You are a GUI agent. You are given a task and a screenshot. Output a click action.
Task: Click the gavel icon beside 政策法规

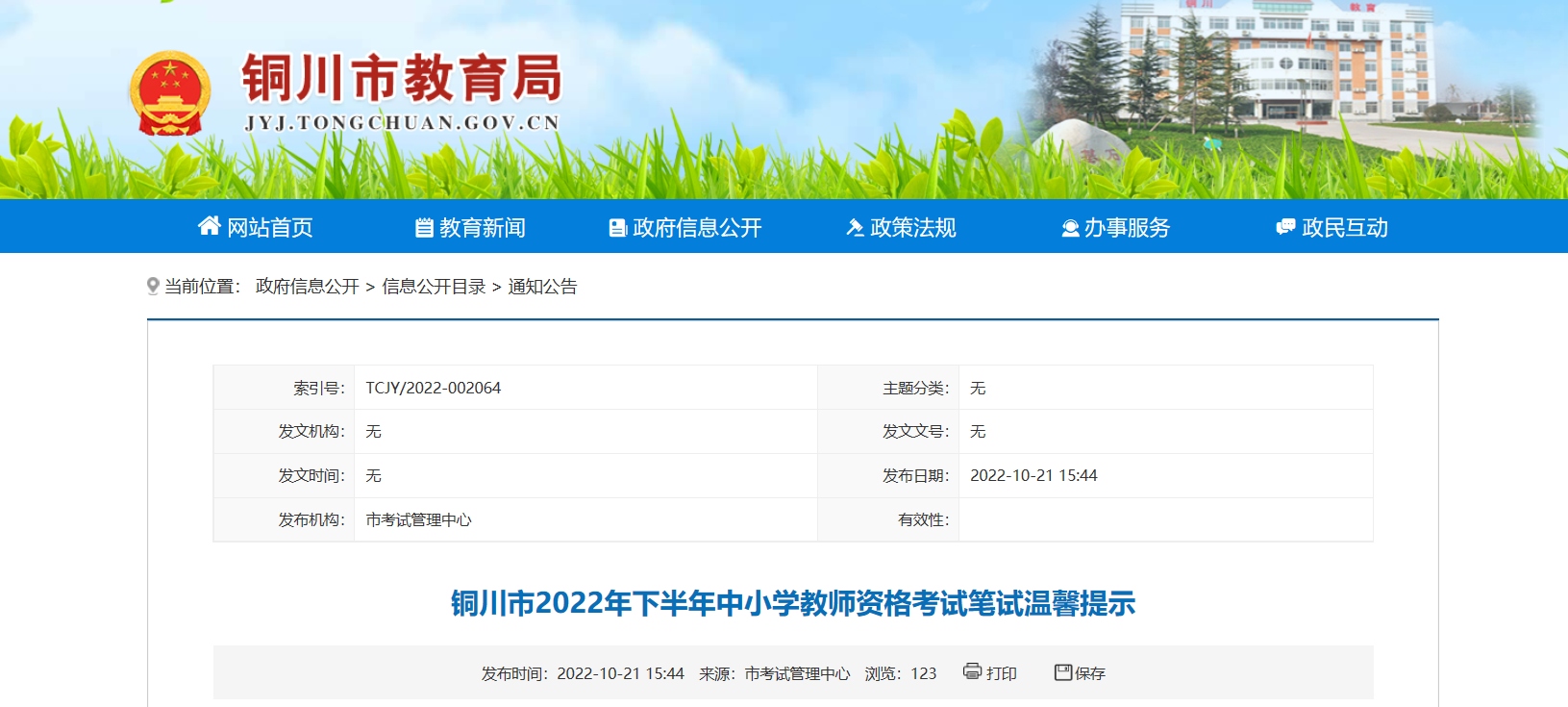[x=855, y=228]
